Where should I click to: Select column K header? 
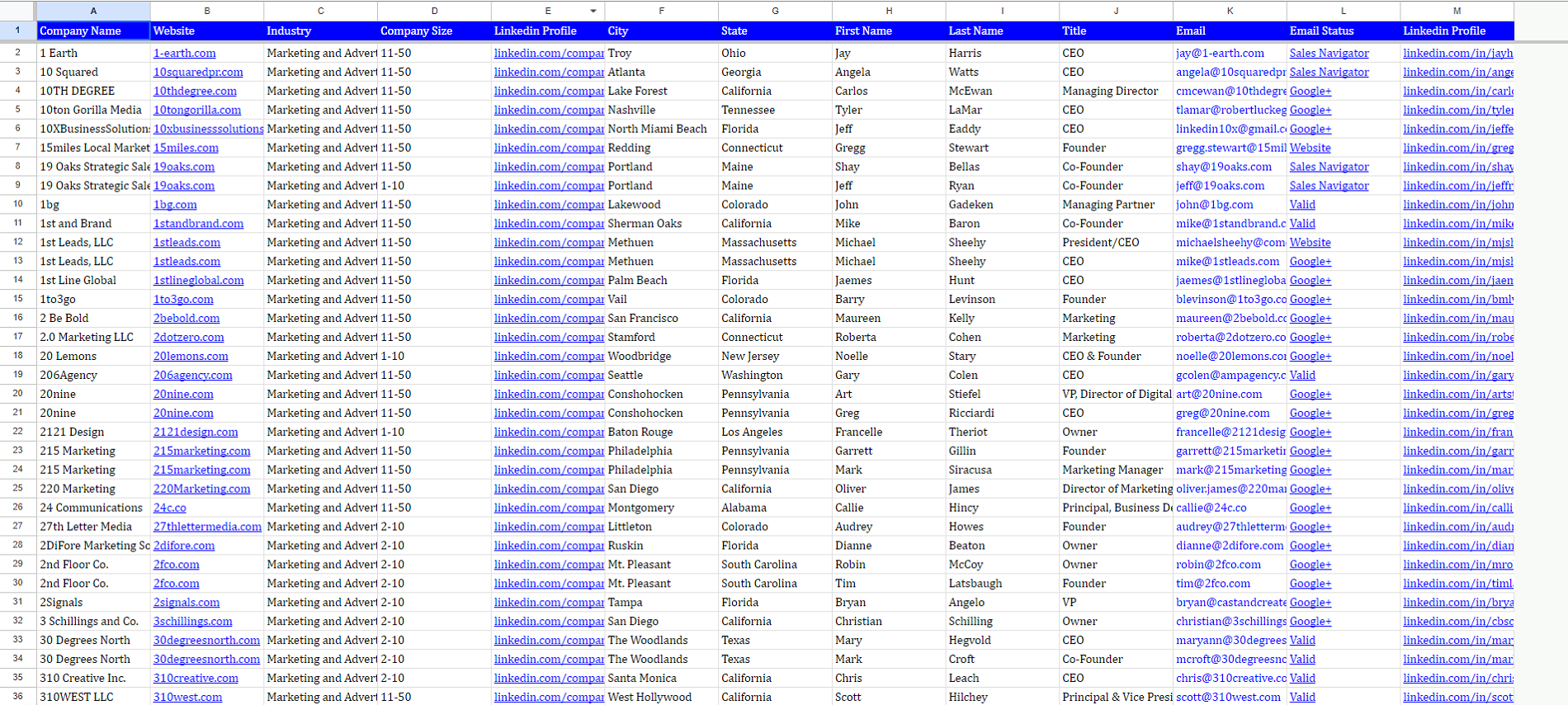[x=1230, y=11]
